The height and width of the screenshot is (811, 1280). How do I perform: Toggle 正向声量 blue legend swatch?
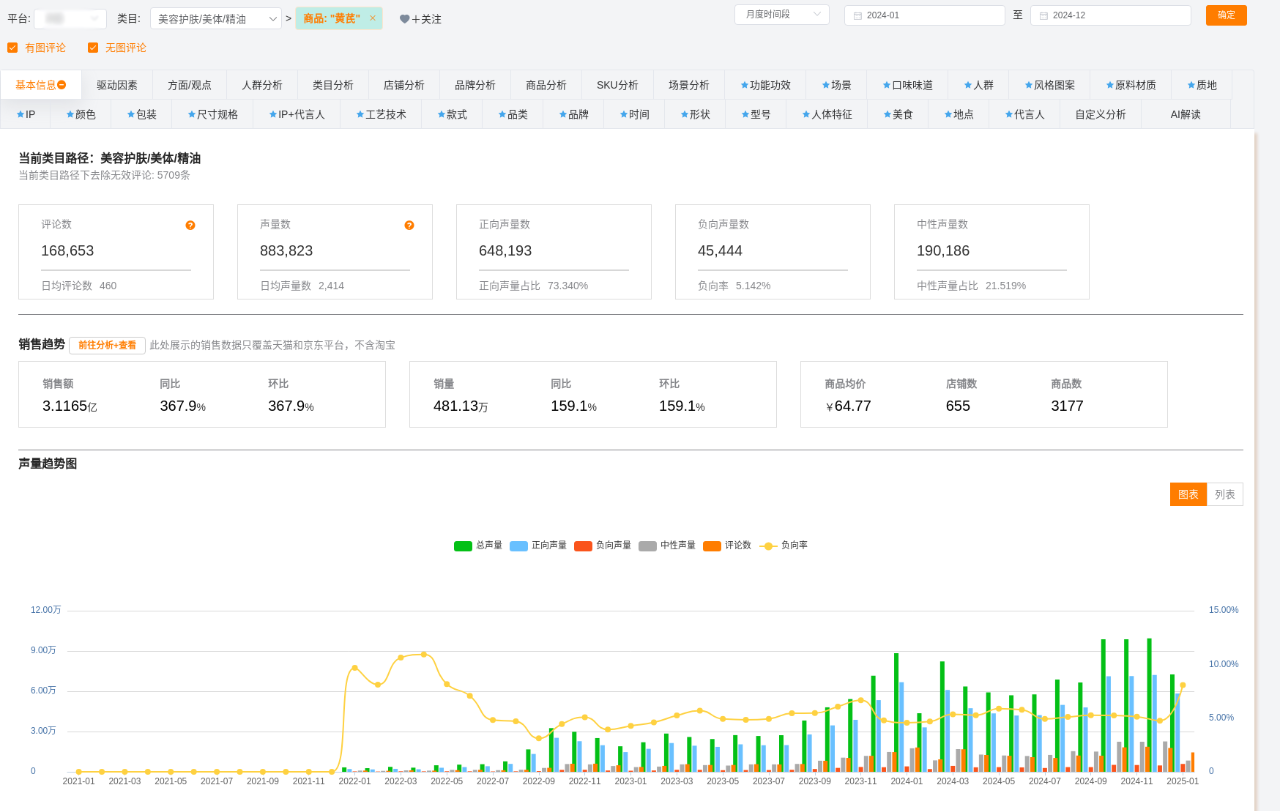pyautogui.click(x=519, y=546)
